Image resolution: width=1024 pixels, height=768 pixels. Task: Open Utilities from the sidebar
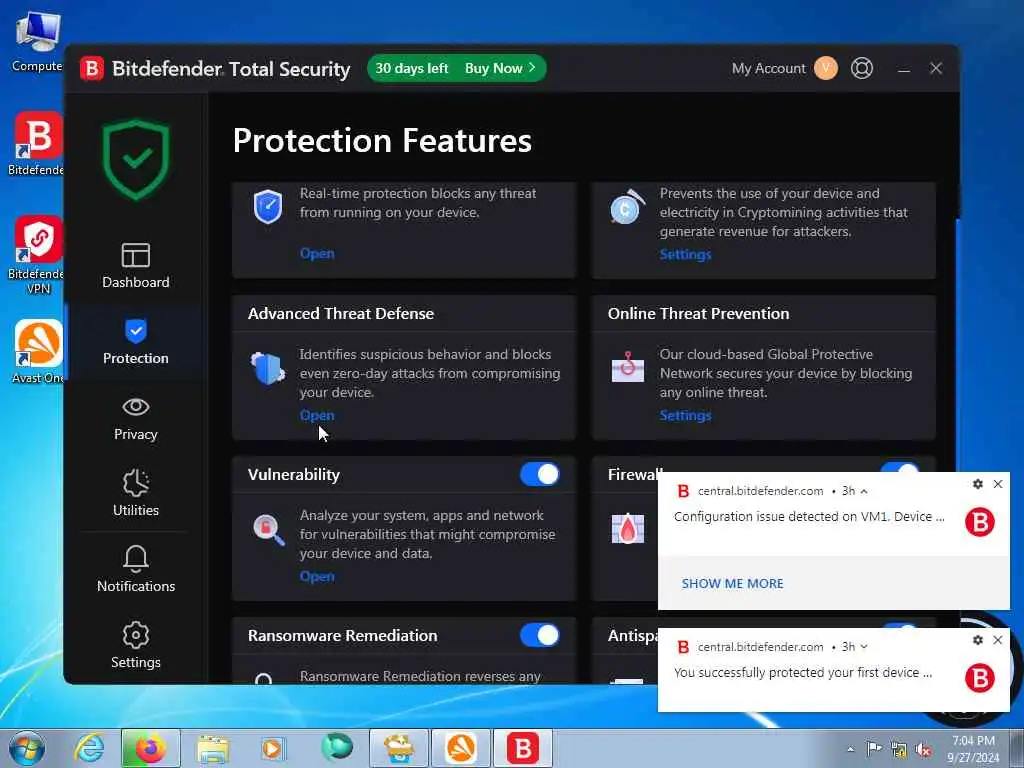click(x=135, y=493)
